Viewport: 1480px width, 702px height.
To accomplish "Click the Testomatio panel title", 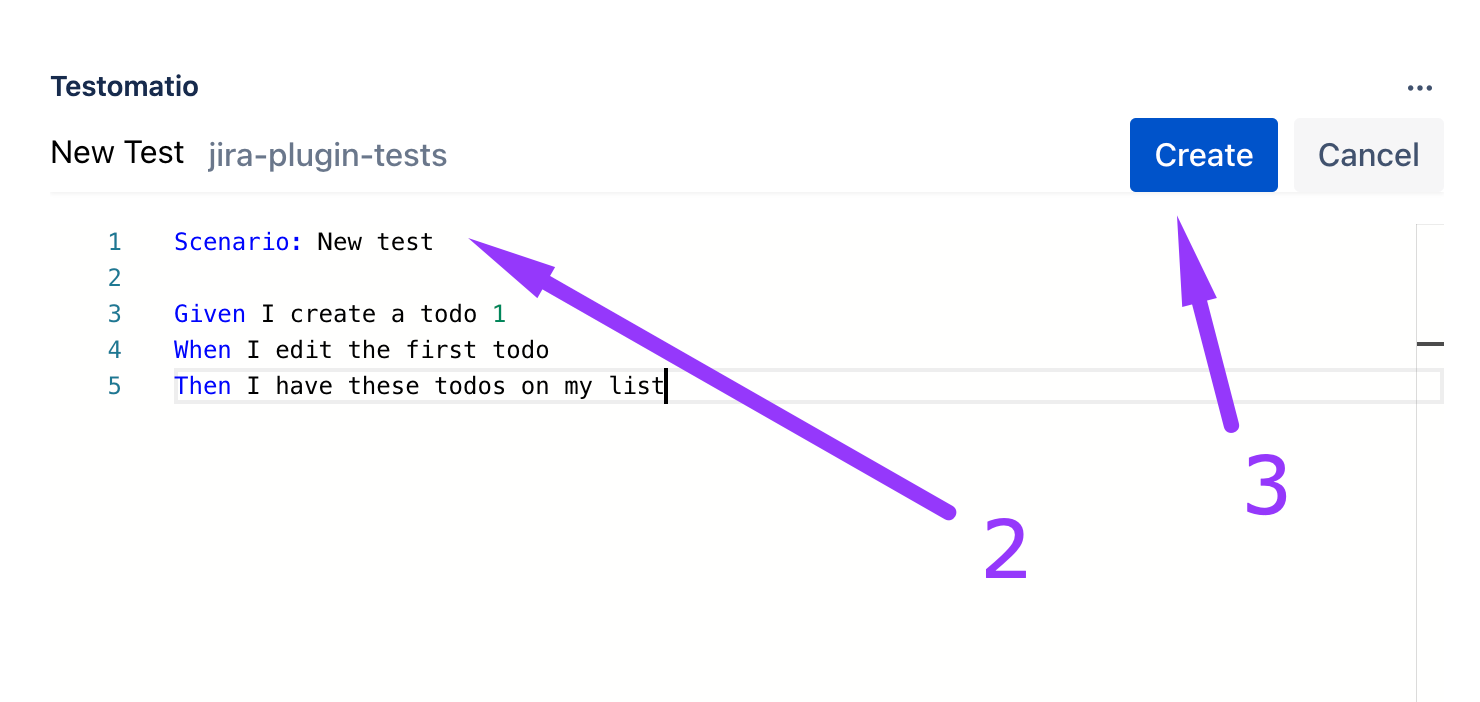I will [125, 87].
